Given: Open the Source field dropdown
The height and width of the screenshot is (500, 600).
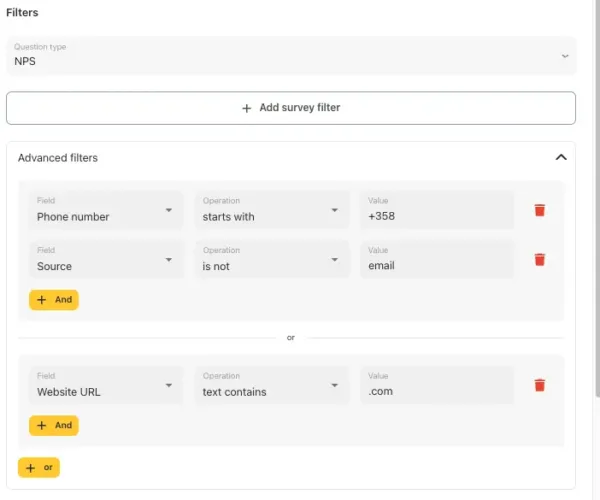Looking at the screenshot, I should 106,259.
